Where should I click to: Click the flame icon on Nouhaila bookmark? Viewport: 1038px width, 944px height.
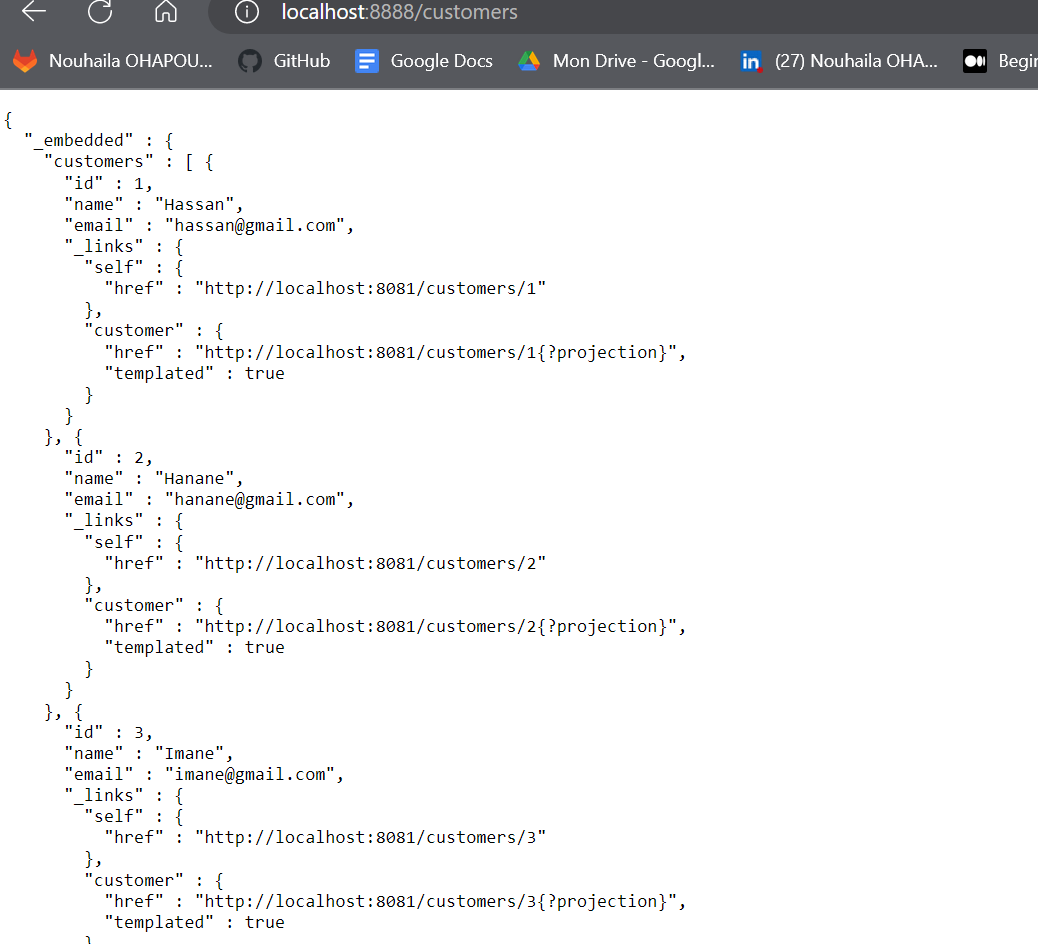tap(25, 61)
